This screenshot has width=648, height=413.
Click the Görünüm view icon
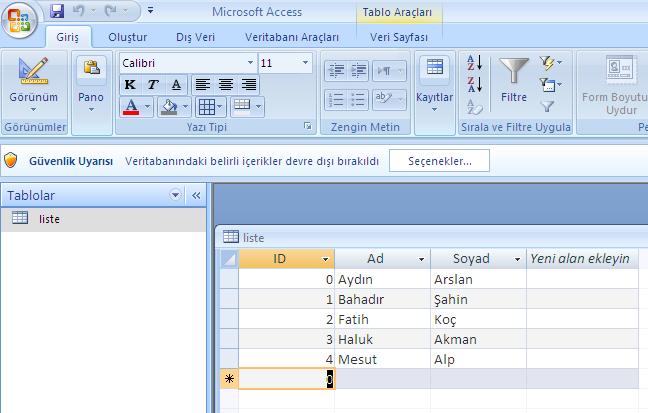pos(33,71)
